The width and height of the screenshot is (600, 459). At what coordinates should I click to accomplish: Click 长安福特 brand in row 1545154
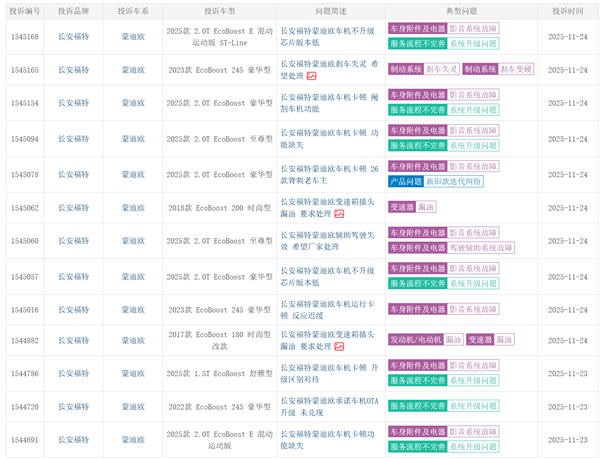pos(73,103)
